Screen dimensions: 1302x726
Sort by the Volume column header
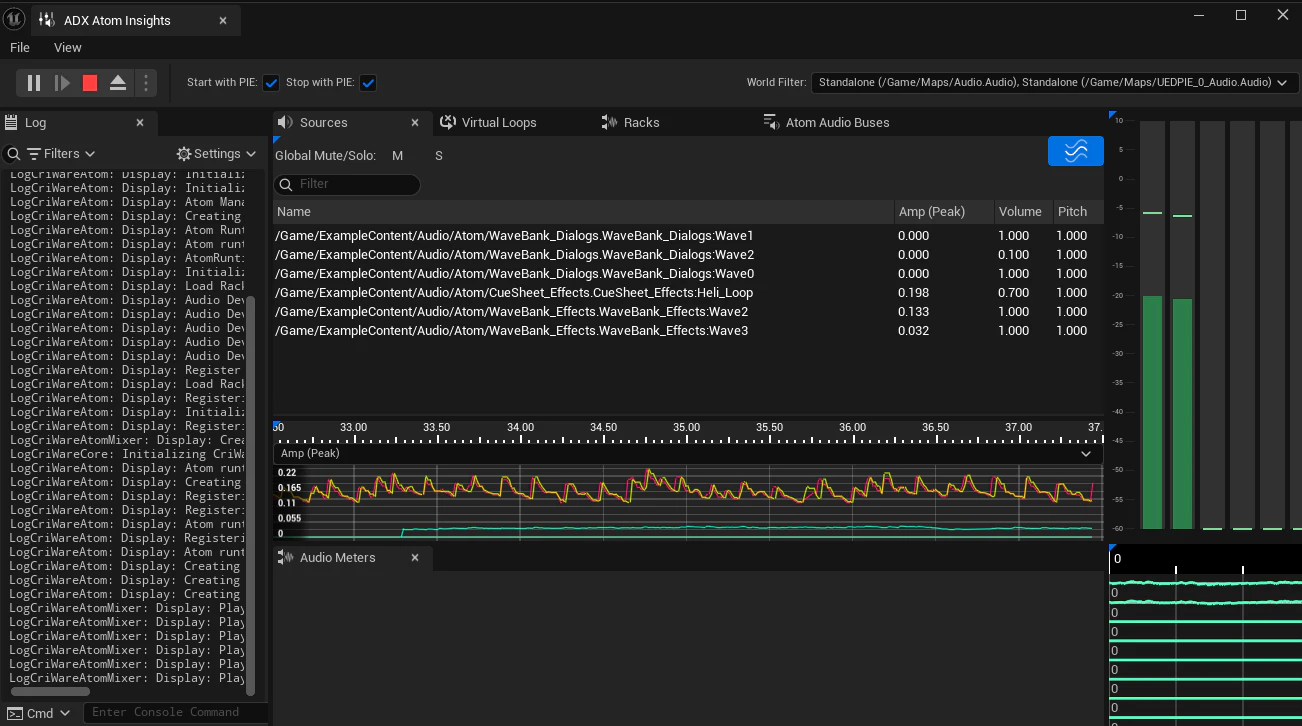tap(1023, 211)
